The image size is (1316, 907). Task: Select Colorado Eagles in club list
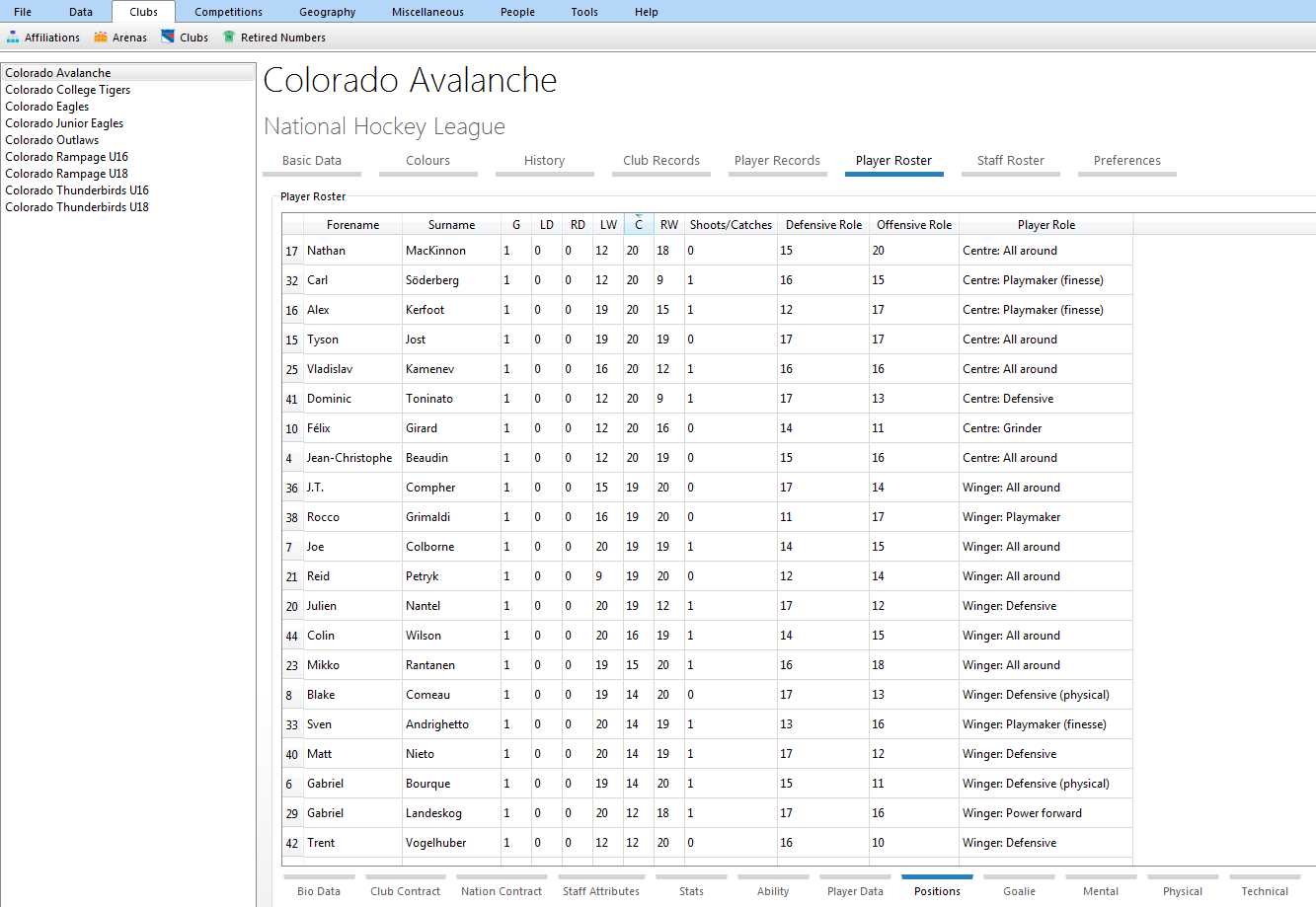tap(128, 107)
